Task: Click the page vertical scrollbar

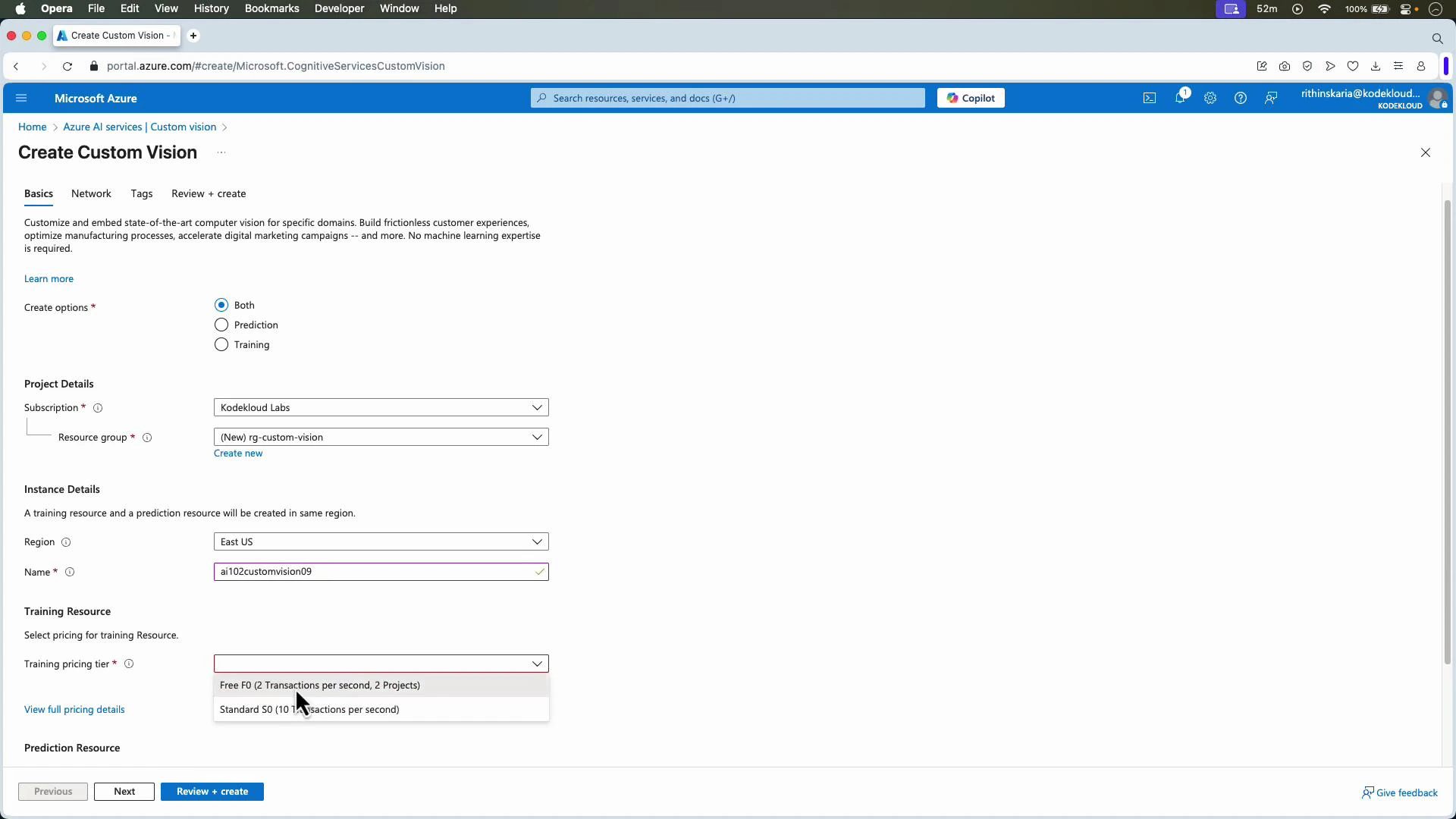Action: tap(1448, 432)
